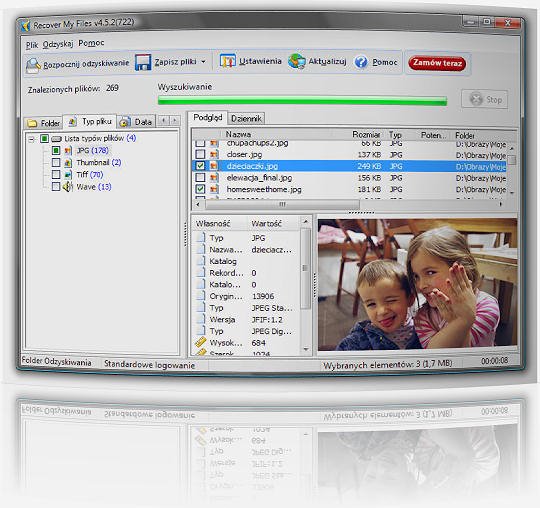The width and height of the screenshot is (540, 508).
Task: Click file icon of elewacja_final.jpg row
Action: point(214,178)
